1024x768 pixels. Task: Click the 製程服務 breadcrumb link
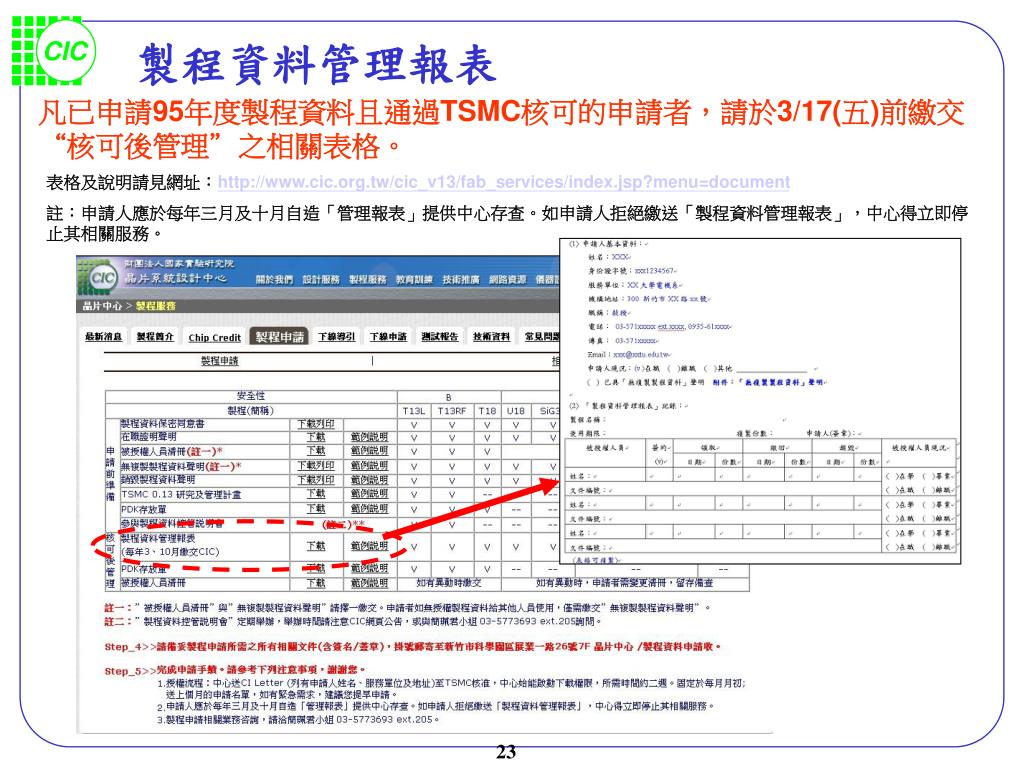click(x=155, y=306)
